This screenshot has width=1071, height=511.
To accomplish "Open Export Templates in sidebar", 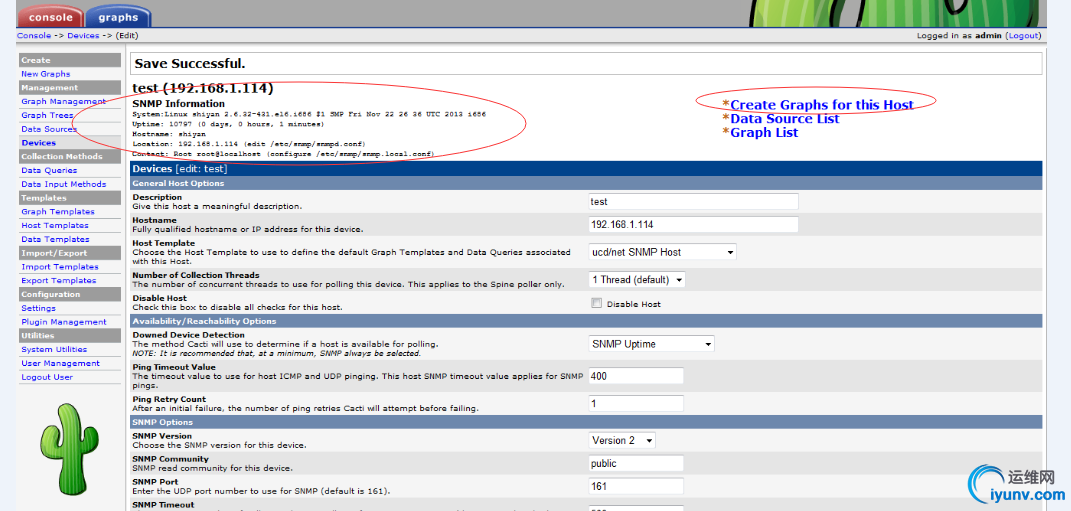I will (x=58, y=280).
